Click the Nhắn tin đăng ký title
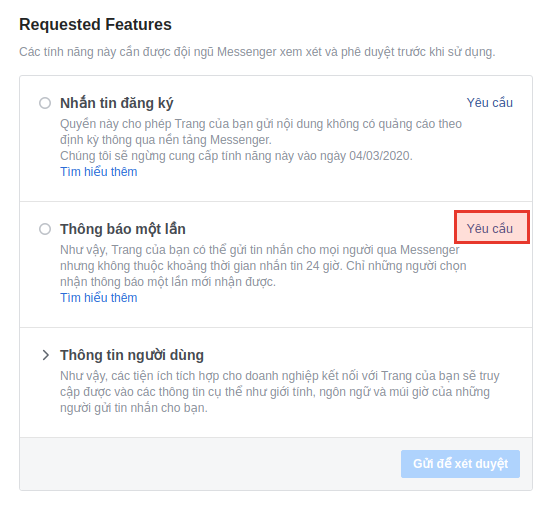 click(117, 103)
